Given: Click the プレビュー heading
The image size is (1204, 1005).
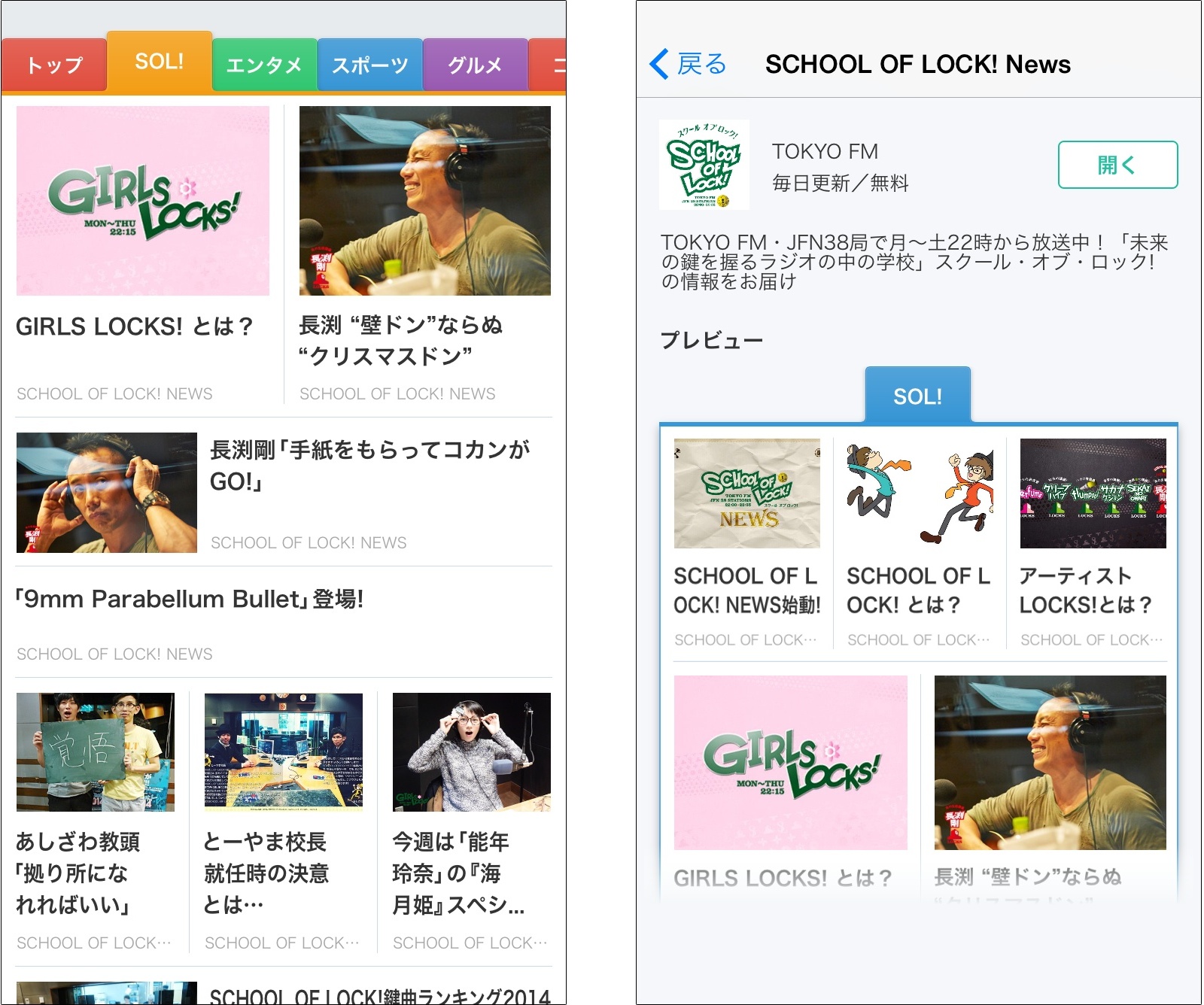Looking at the screenshot, I should coord(712,341).
